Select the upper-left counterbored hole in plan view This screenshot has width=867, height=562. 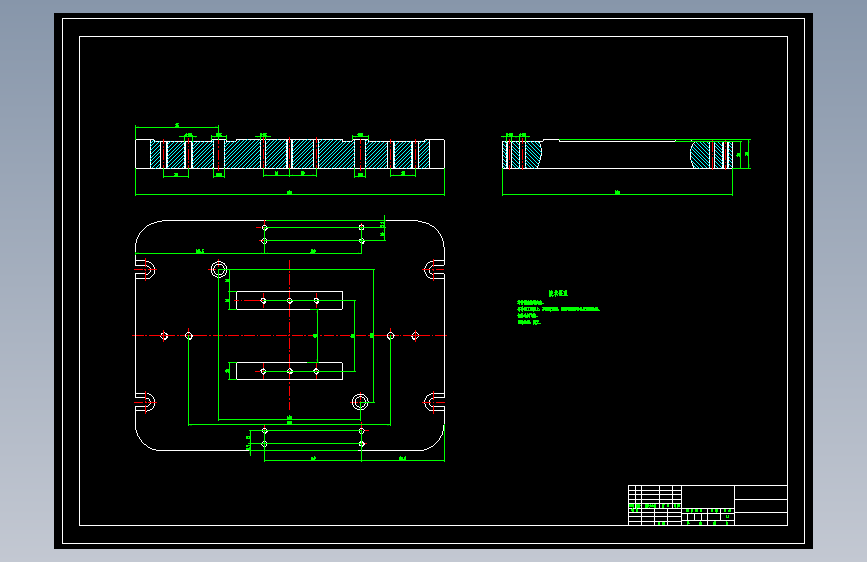pos(219,270)
